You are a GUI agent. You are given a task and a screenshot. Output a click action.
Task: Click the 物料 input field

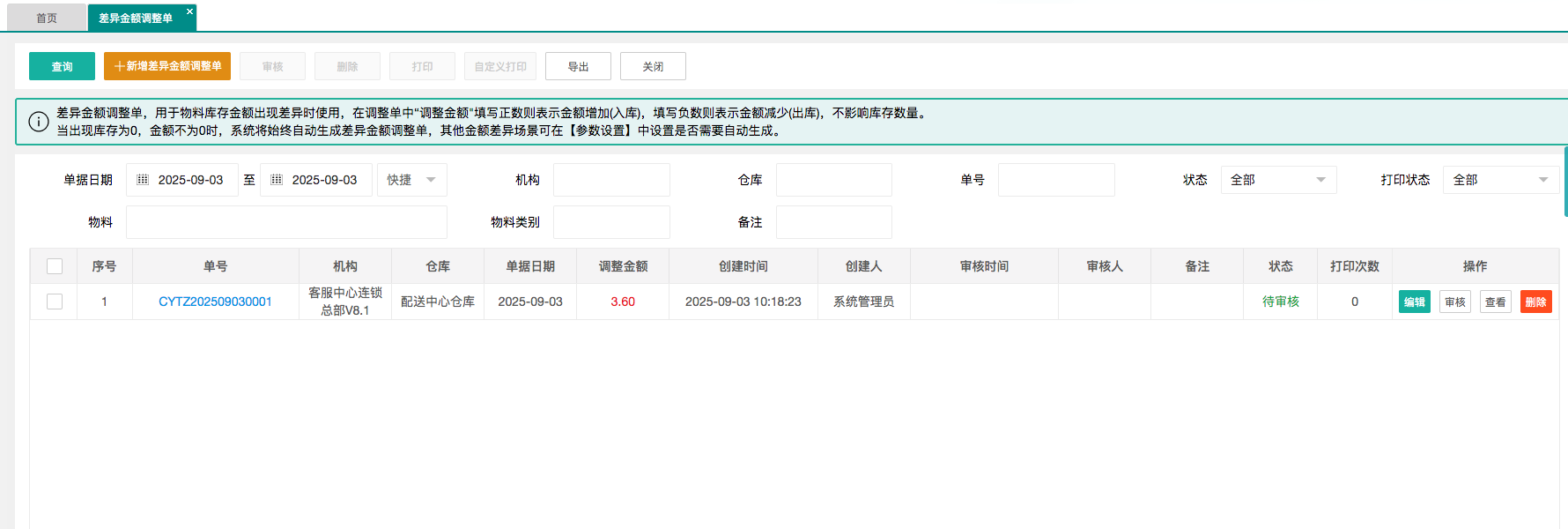[286, 222]
